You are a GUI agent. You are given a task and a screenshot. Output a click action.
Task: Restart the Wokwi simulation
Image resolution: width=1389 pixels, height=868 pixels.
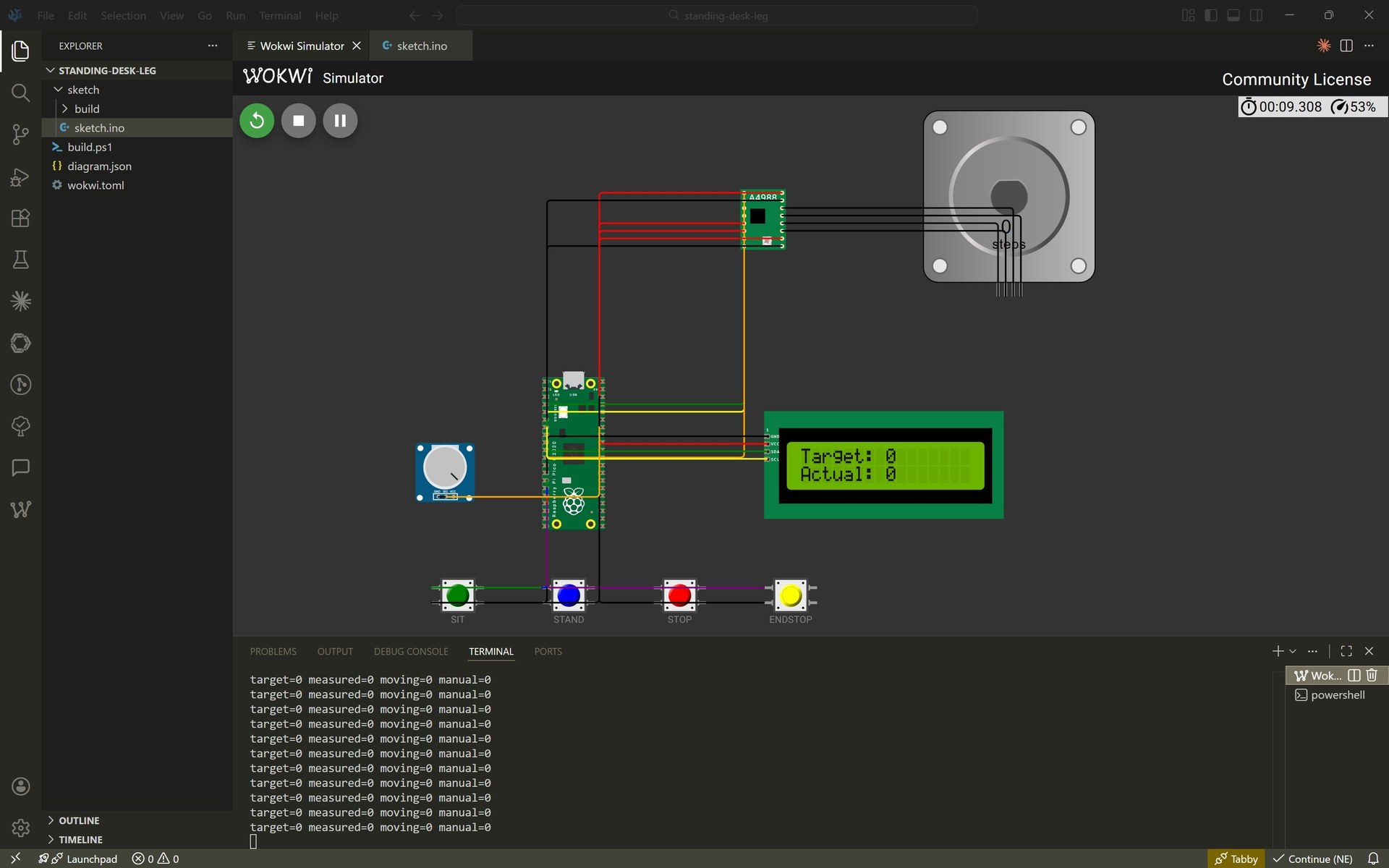(256, 120)
